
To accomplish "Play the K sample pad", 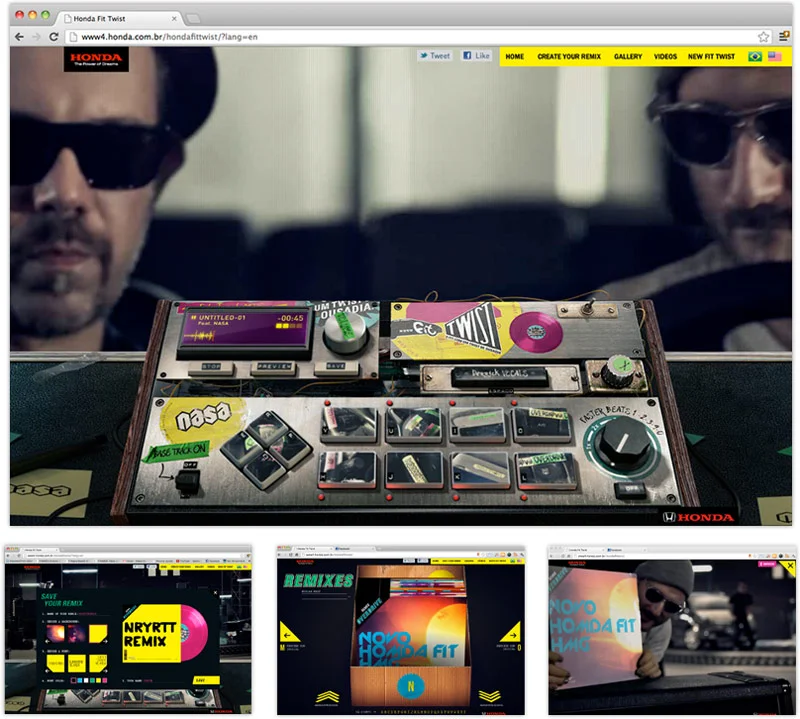I will click(480, 470).
